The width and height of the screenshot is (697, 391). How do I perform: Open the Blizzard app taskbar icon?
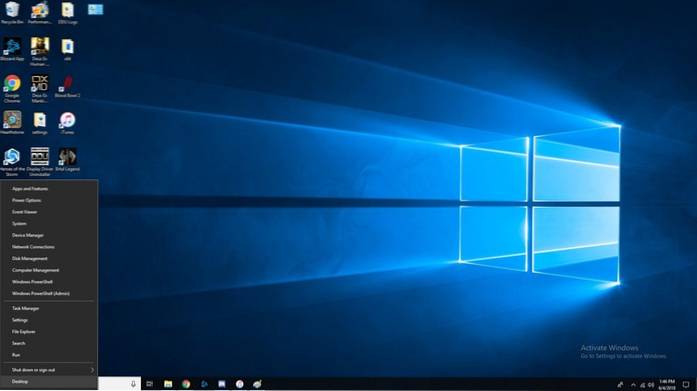(x=204, y=384)
